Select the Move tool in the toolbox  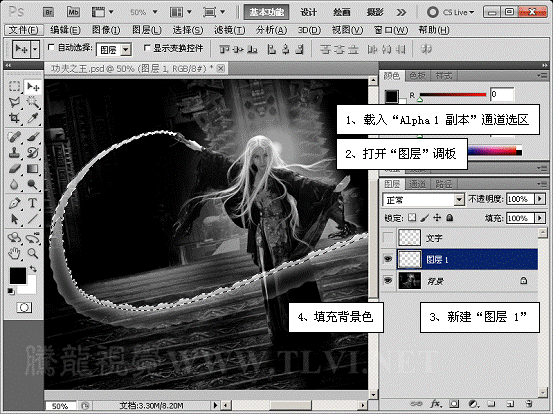[x=33, y=86]
